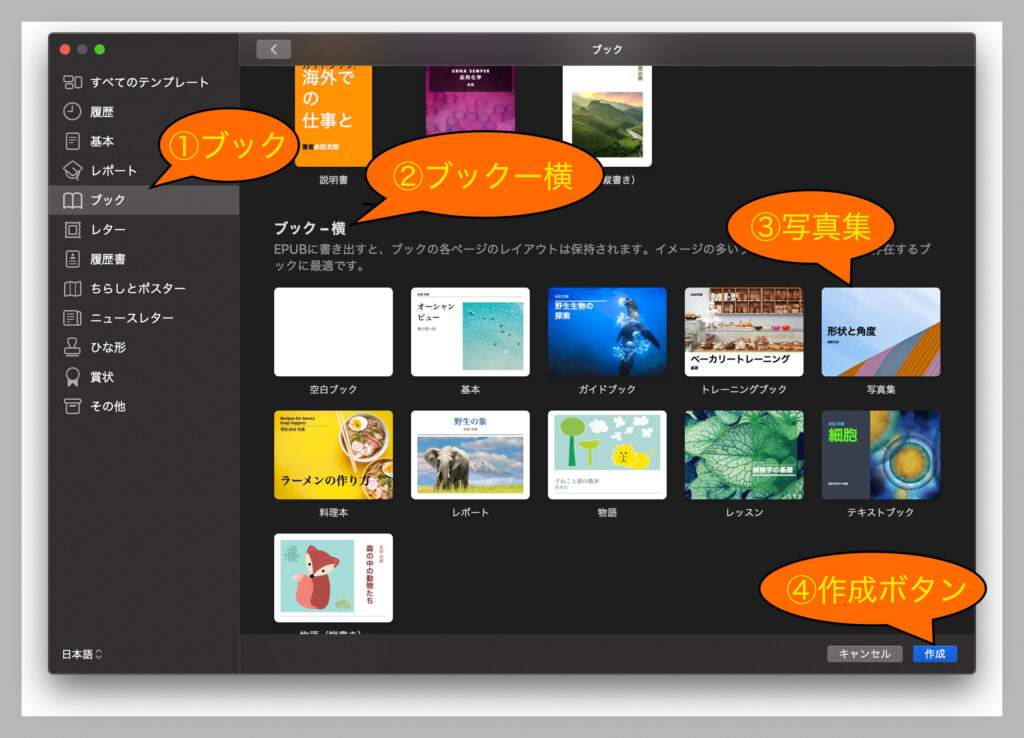
Task: Choose the トレーニングブック bakery template
Action: pos(744,332)
